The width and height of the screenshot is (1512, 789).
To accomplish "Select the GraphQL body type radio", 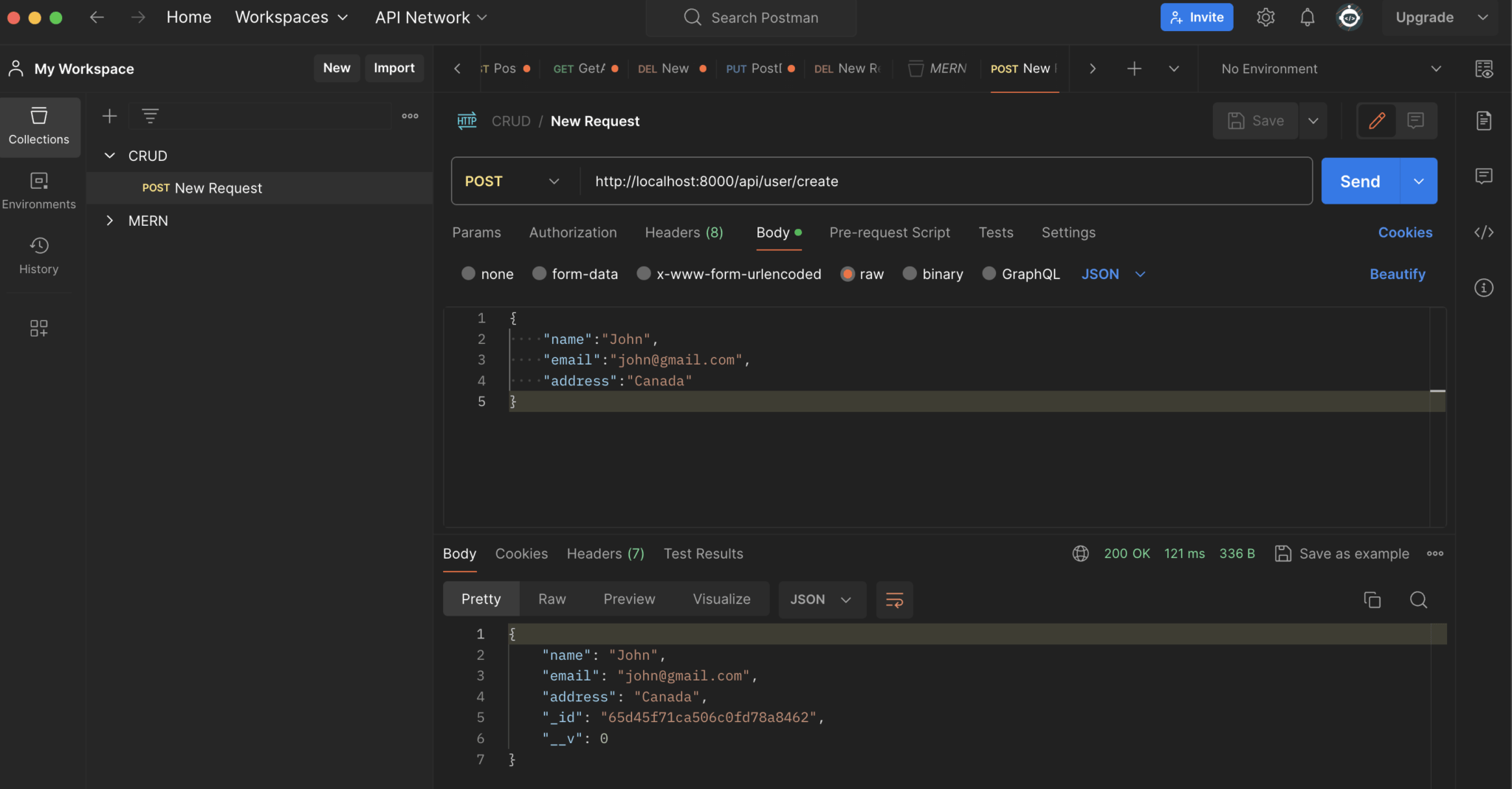I will tap(989, 273).
